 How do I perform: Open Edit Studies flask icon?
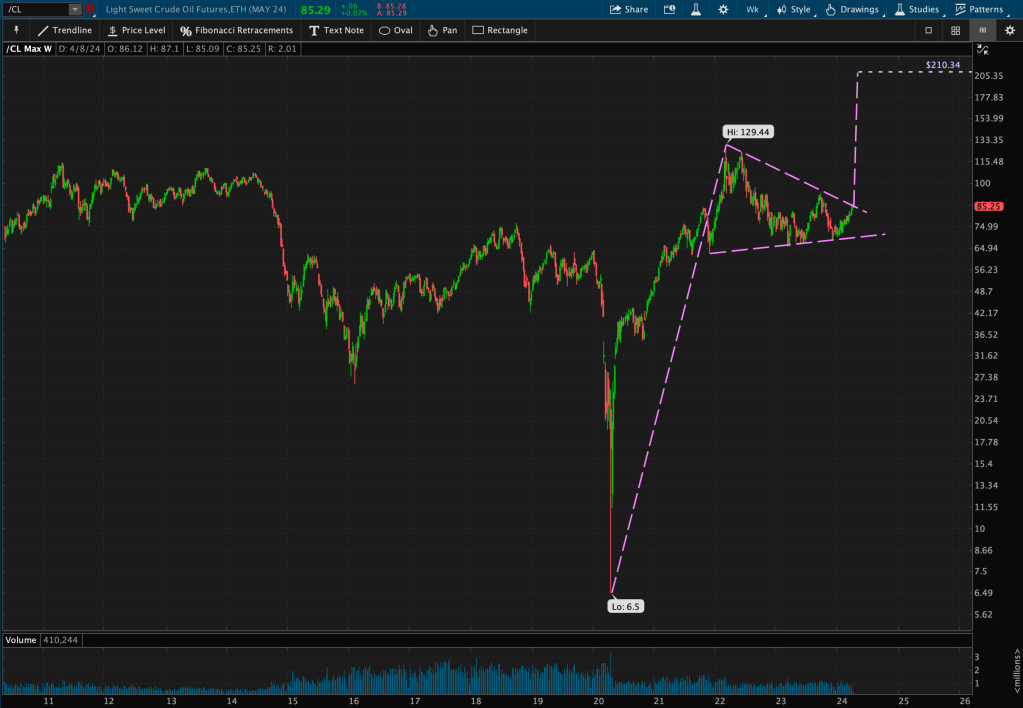pyautogui.click(x=694, y=9)
